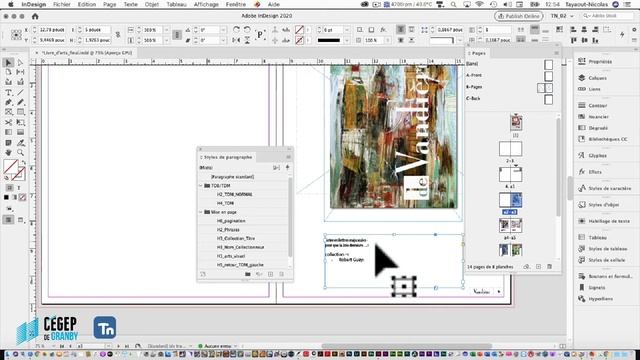Open scale X percentage dropdown
The height and width of the screenshot is (360, 640).
coord(166,30)
